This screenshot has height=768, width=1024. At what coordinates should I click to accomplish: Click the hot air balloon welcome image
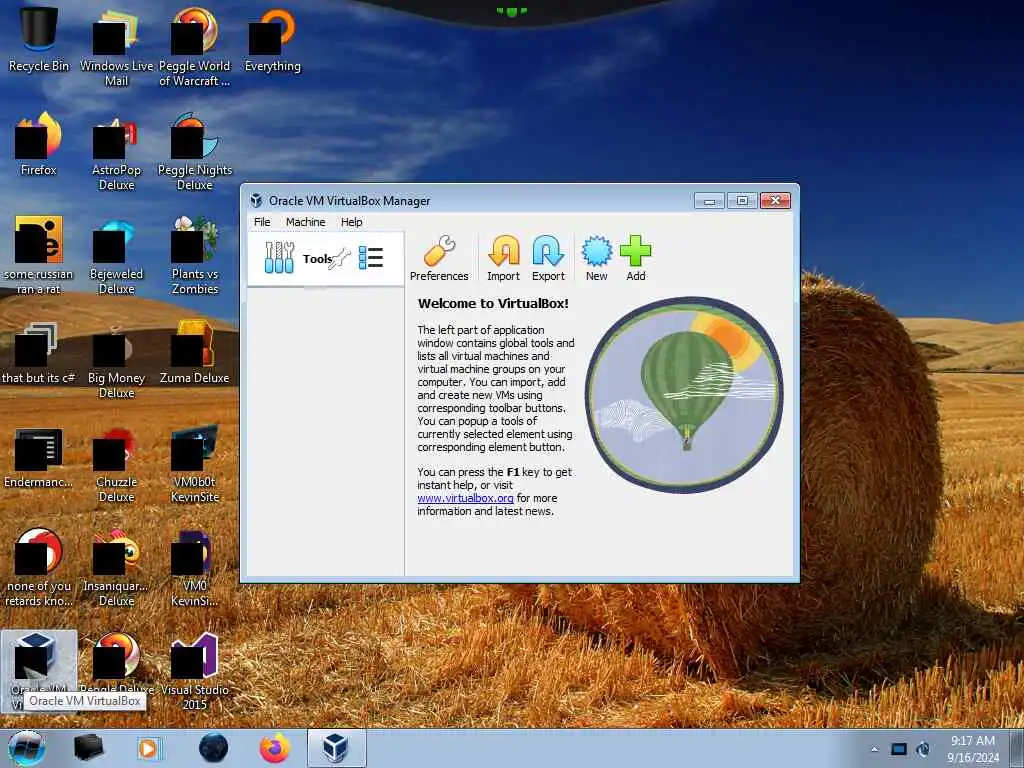click(x=683, y=394)
